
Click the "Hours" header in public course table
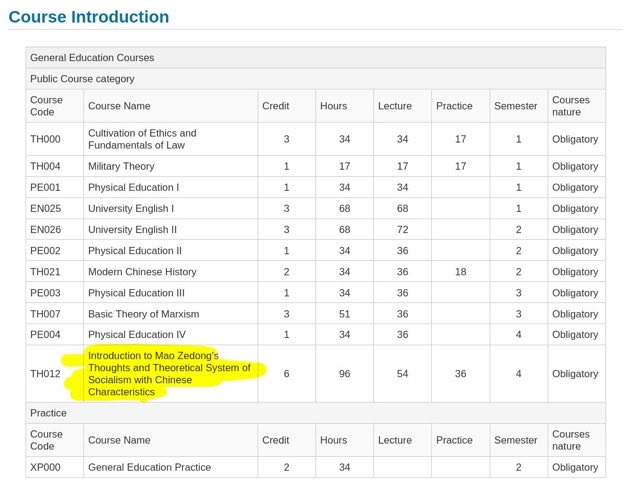coord(334,106)
